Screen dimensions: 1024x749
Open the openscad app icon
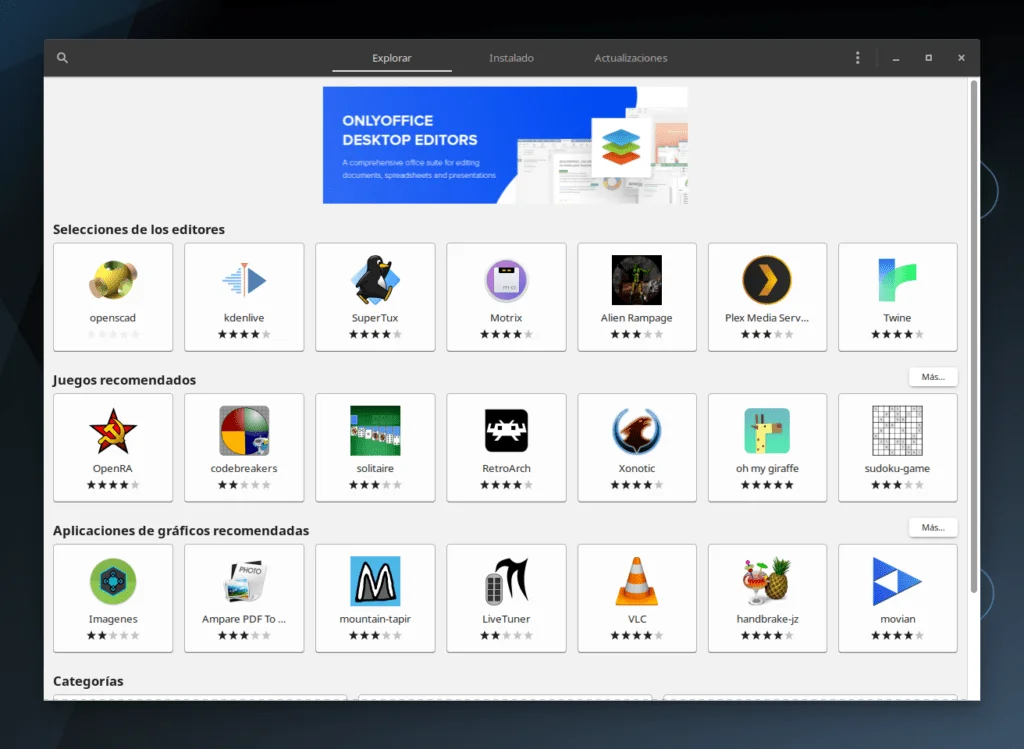point(113,280)
